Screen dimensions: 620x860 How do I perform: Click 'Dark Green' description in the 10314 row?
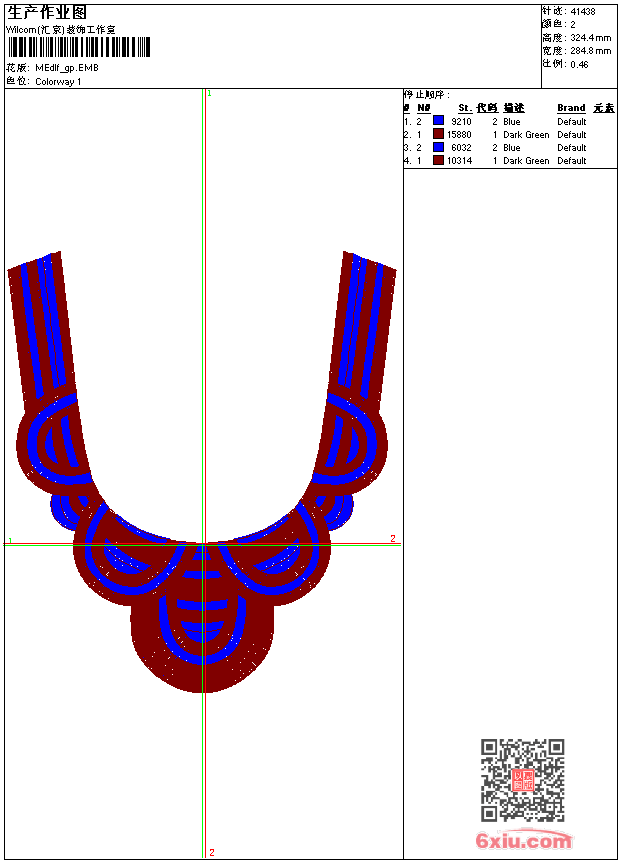point(526,161)
